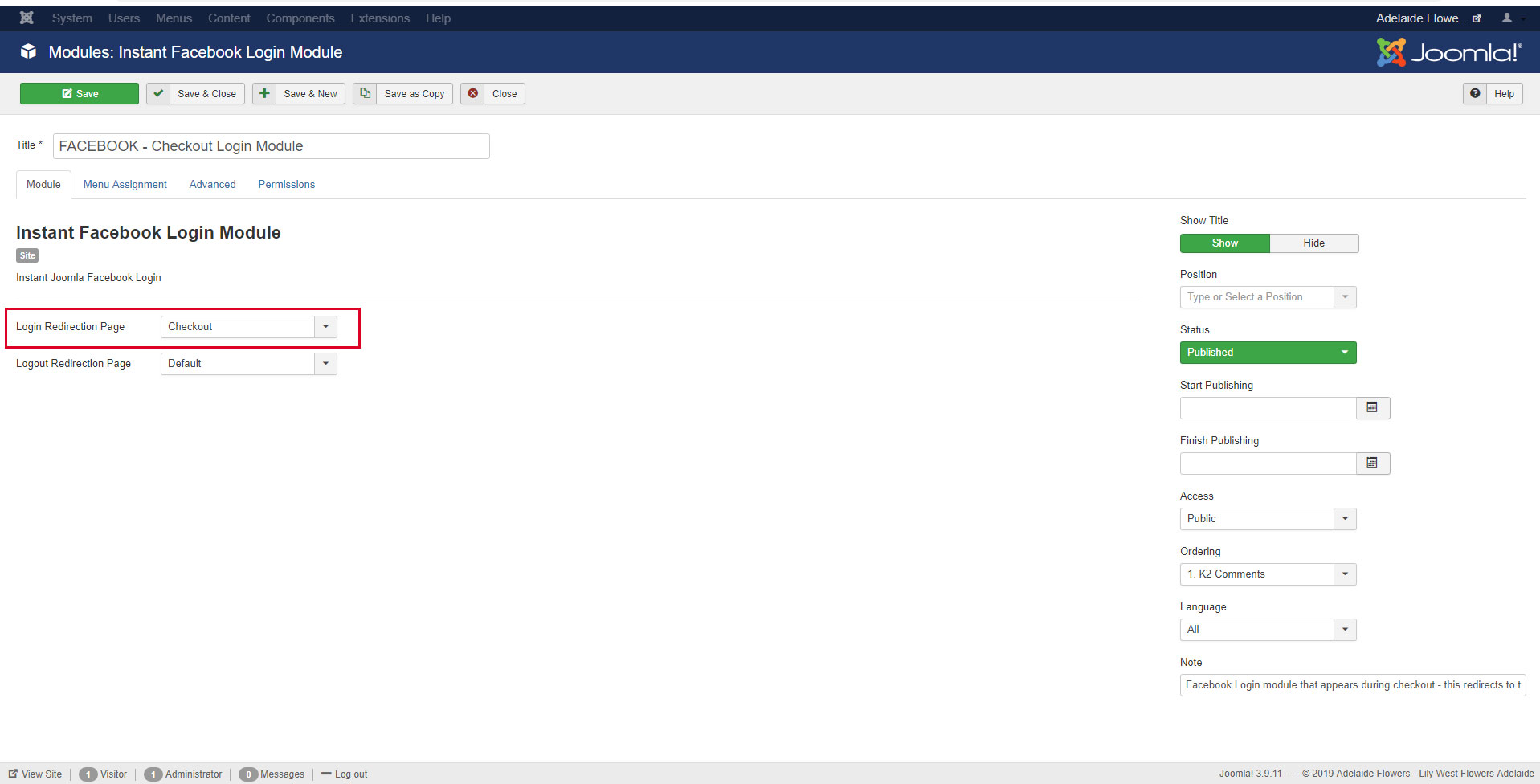This screenshot has height=784, width=1540.
Task: Click the plus icon on Save & New
Action: [x=264, y=93]
